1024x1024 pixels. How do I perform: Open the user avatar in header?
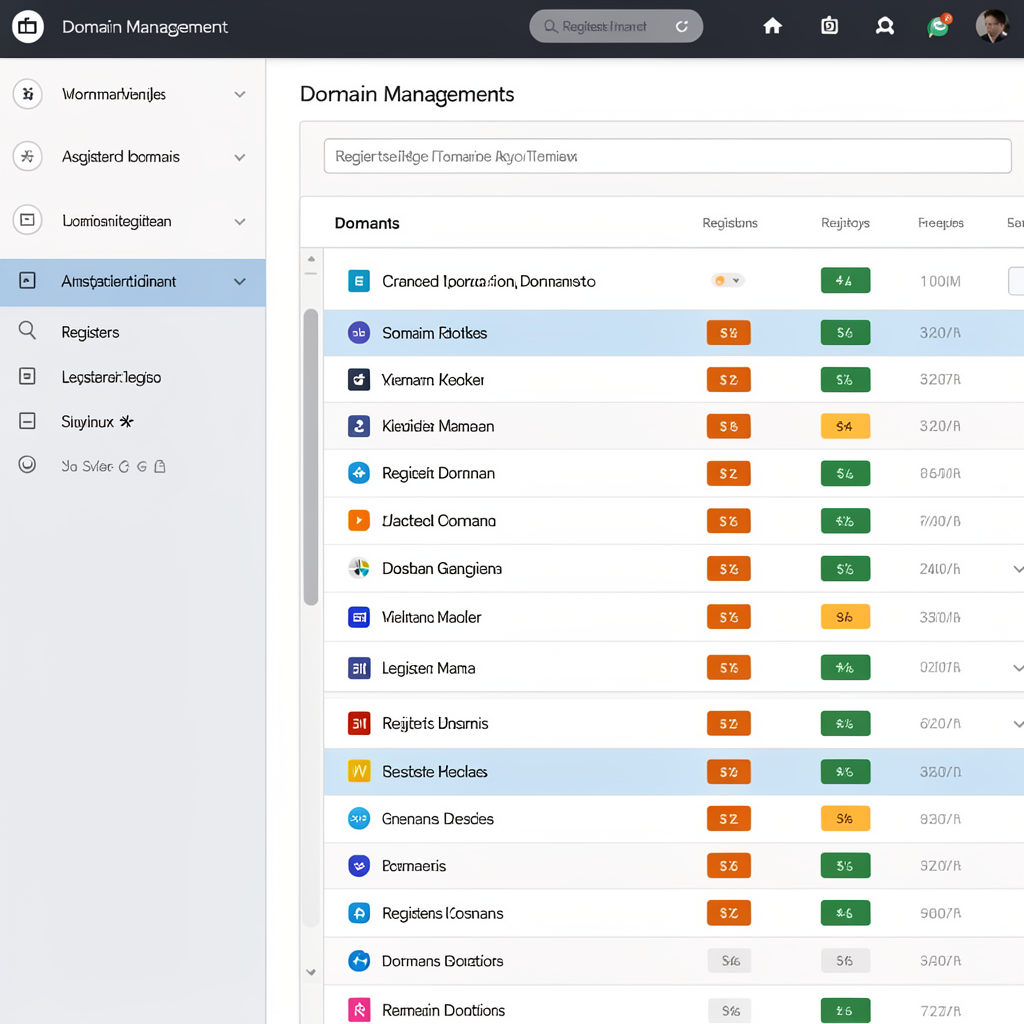[x=992, y=26]
